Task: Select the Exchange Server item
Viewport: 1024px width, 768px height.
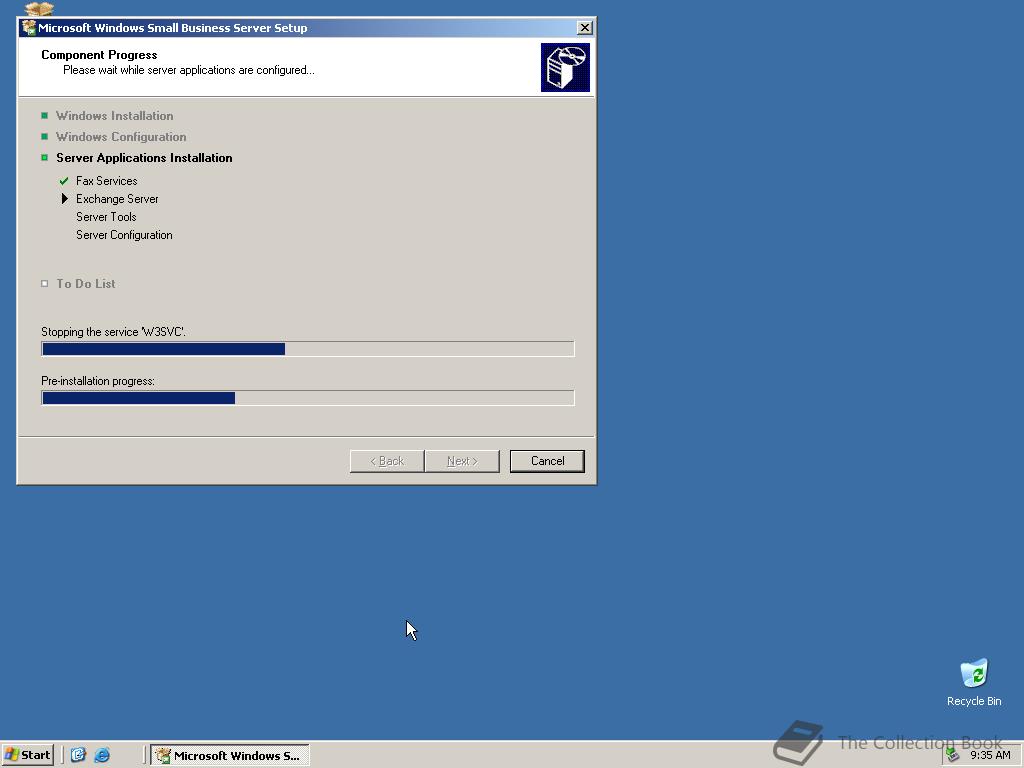Action: click(x=117, y=199)
